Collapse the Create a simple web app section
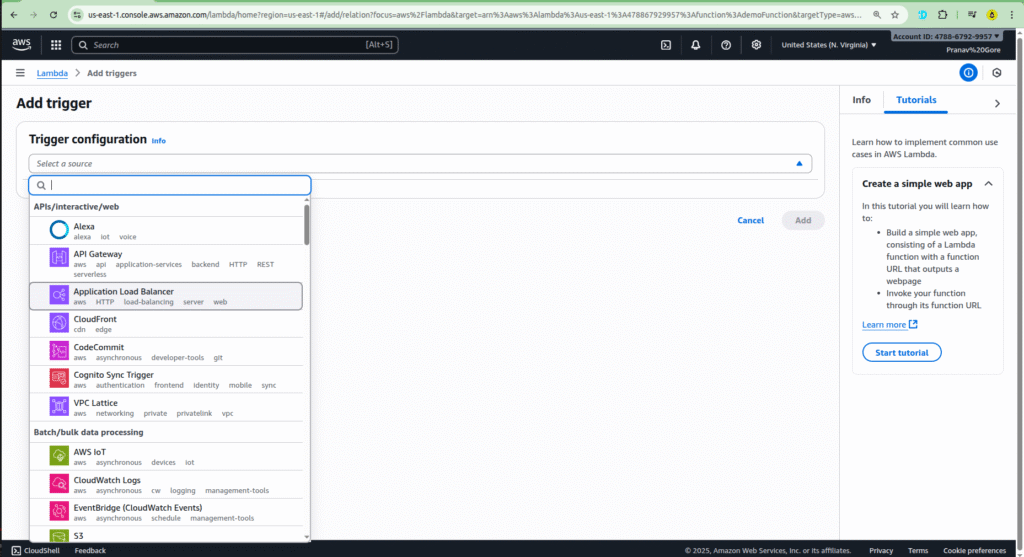Viewport: 1024px width, 557px height. pyautogui.click(x=988, y=183)
